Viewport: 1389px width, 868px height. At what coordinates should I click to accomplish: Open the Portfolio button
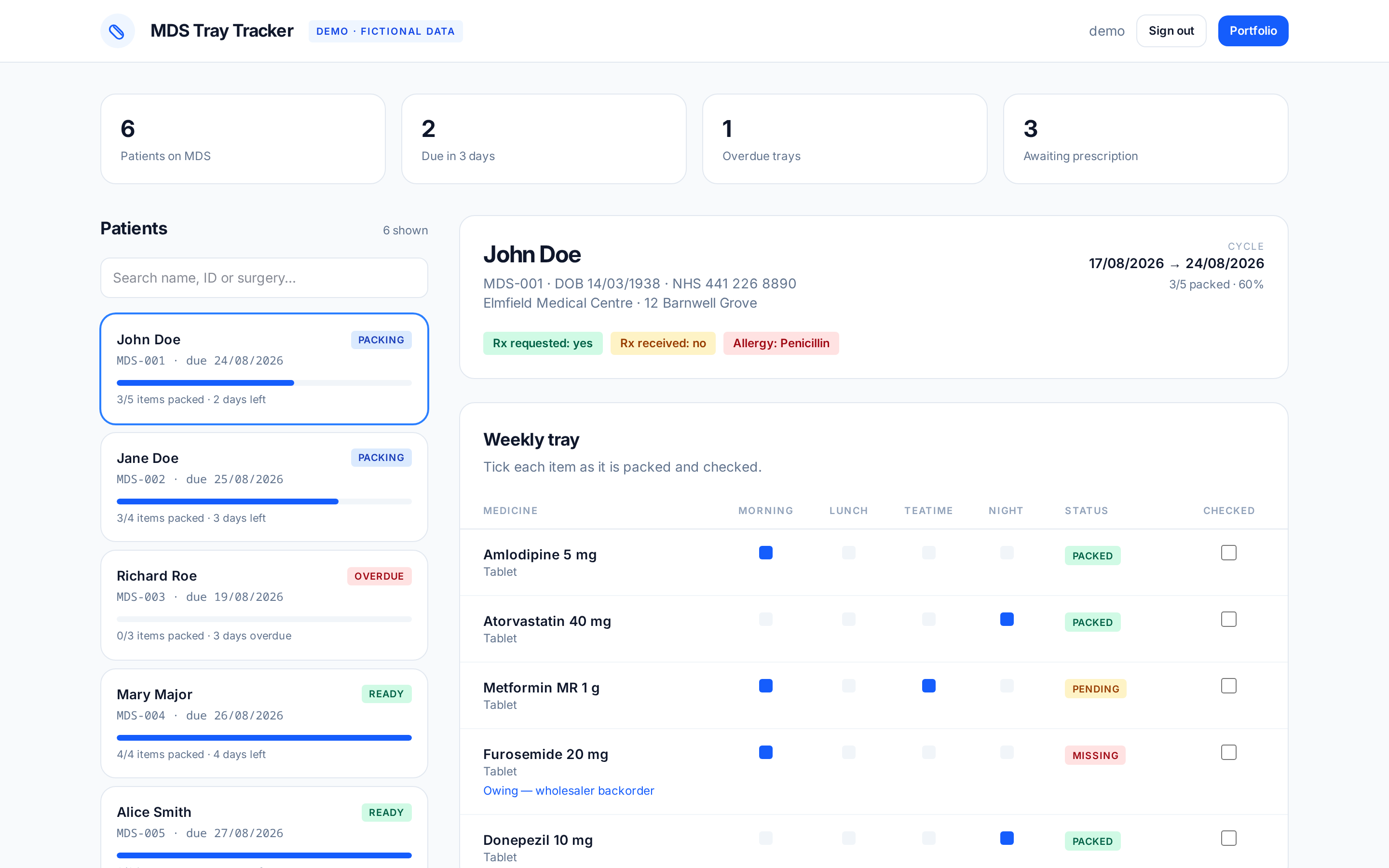1253,31
